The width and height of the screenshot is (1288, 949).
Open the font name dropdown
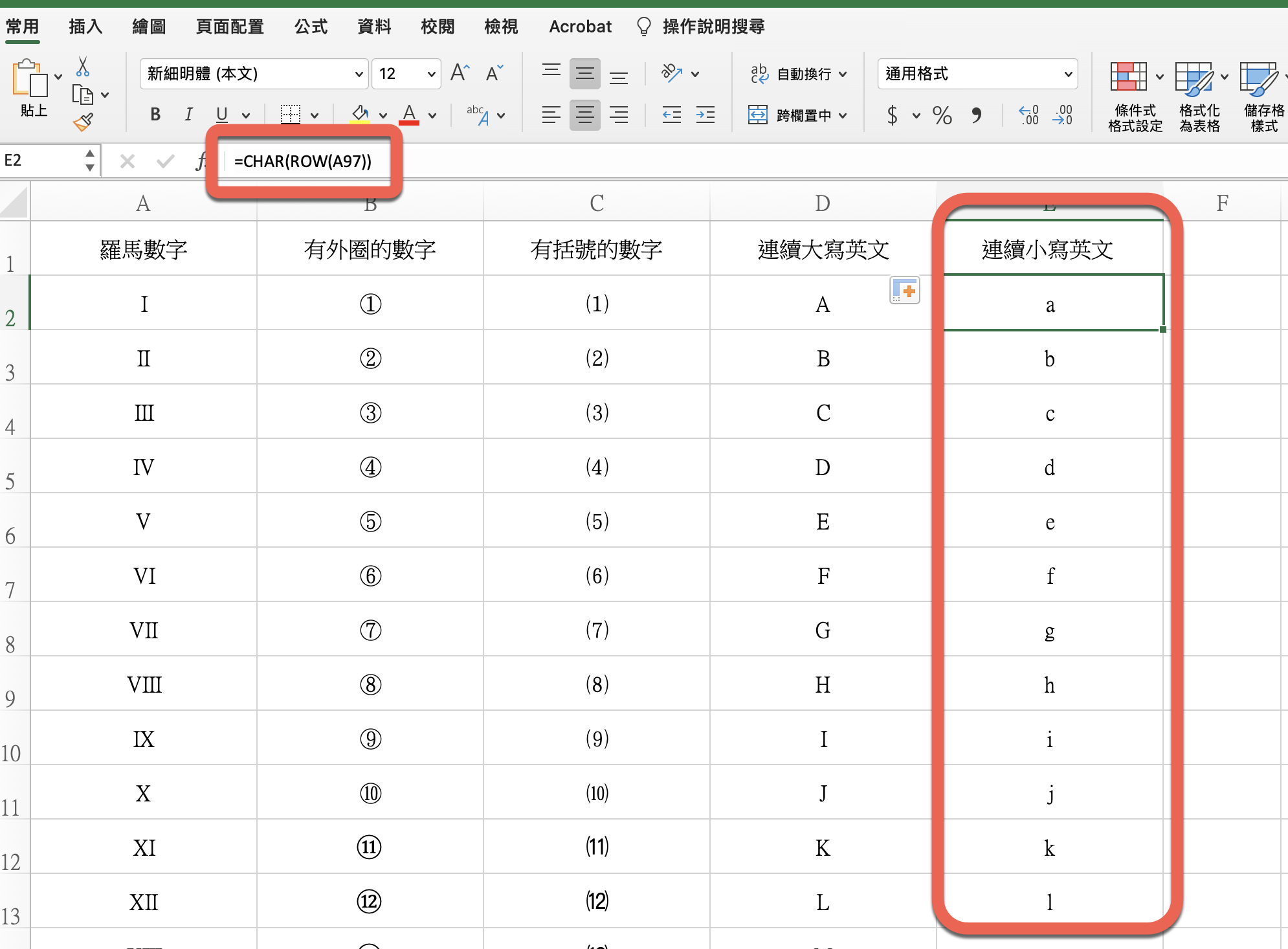click(x=359, y=74)
